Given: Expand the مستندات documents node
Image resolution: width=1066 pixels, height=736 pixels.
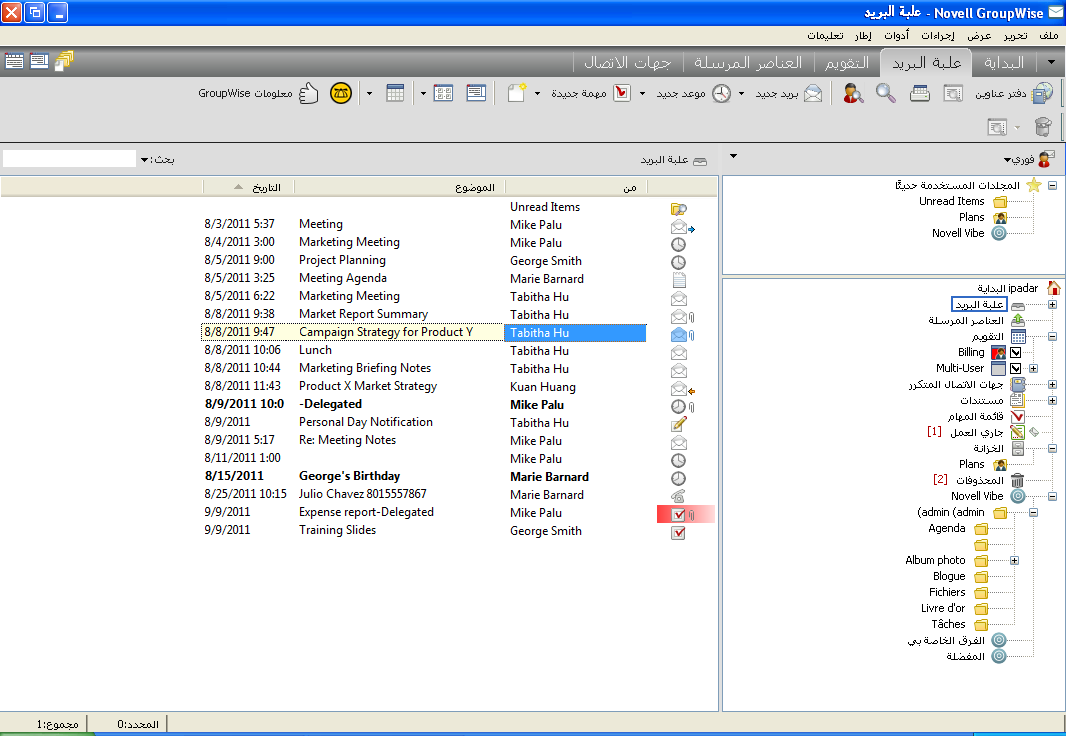Looking at the screenshot, I should coord(1052,400).
